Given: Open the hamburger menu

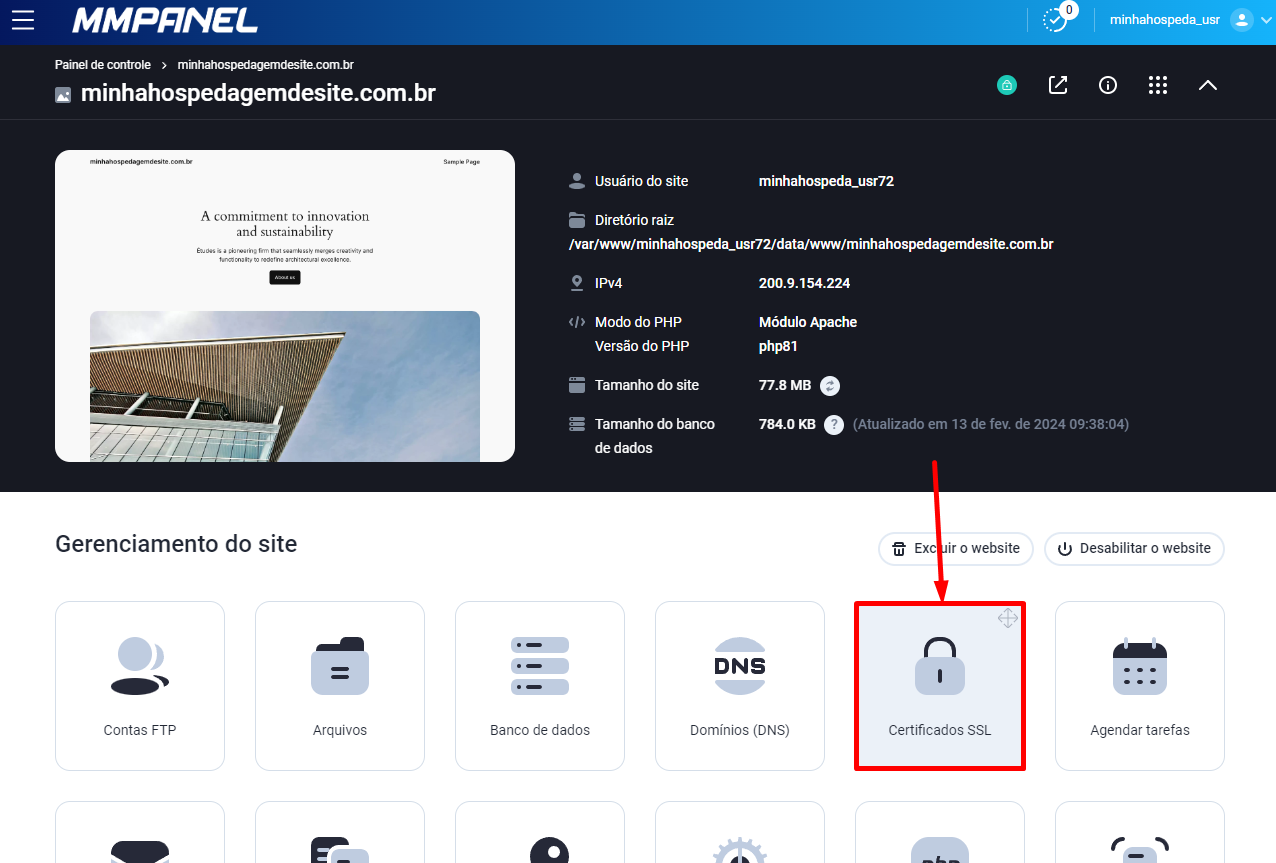Looking at the screenshot, I should 22,20.
